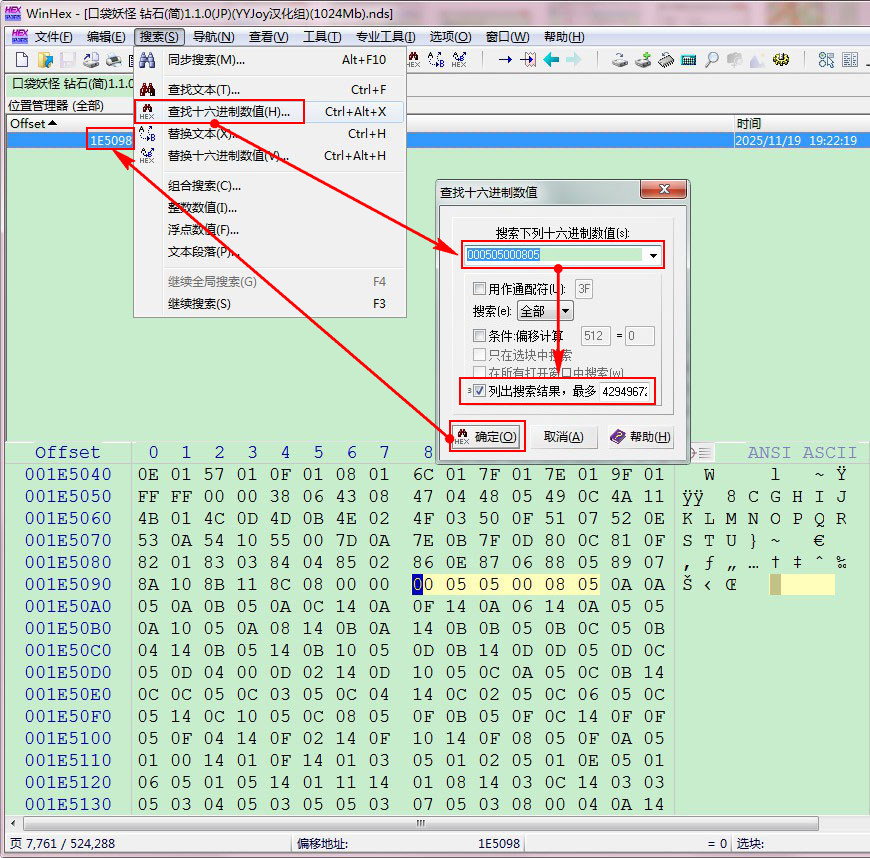Viewport: 870px width, 858px height.
Task: Expand the hex value search history dropdown
Action: pyautogui.click(x=654, y=256)
